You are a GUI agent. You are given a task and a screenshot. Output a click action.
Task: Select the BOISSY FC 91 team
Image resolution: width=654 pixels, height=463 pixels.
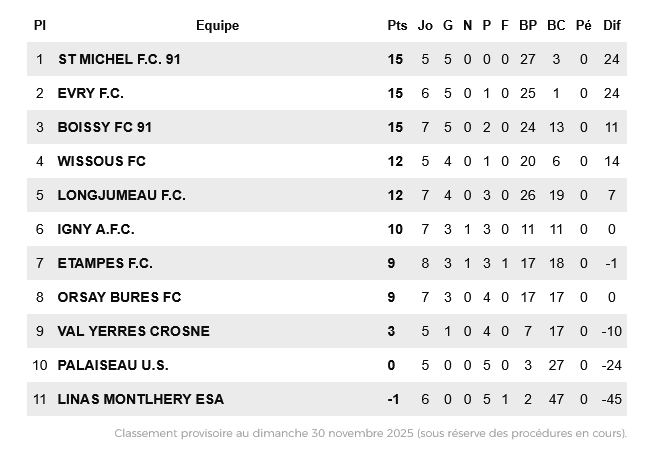click(104, 127)
